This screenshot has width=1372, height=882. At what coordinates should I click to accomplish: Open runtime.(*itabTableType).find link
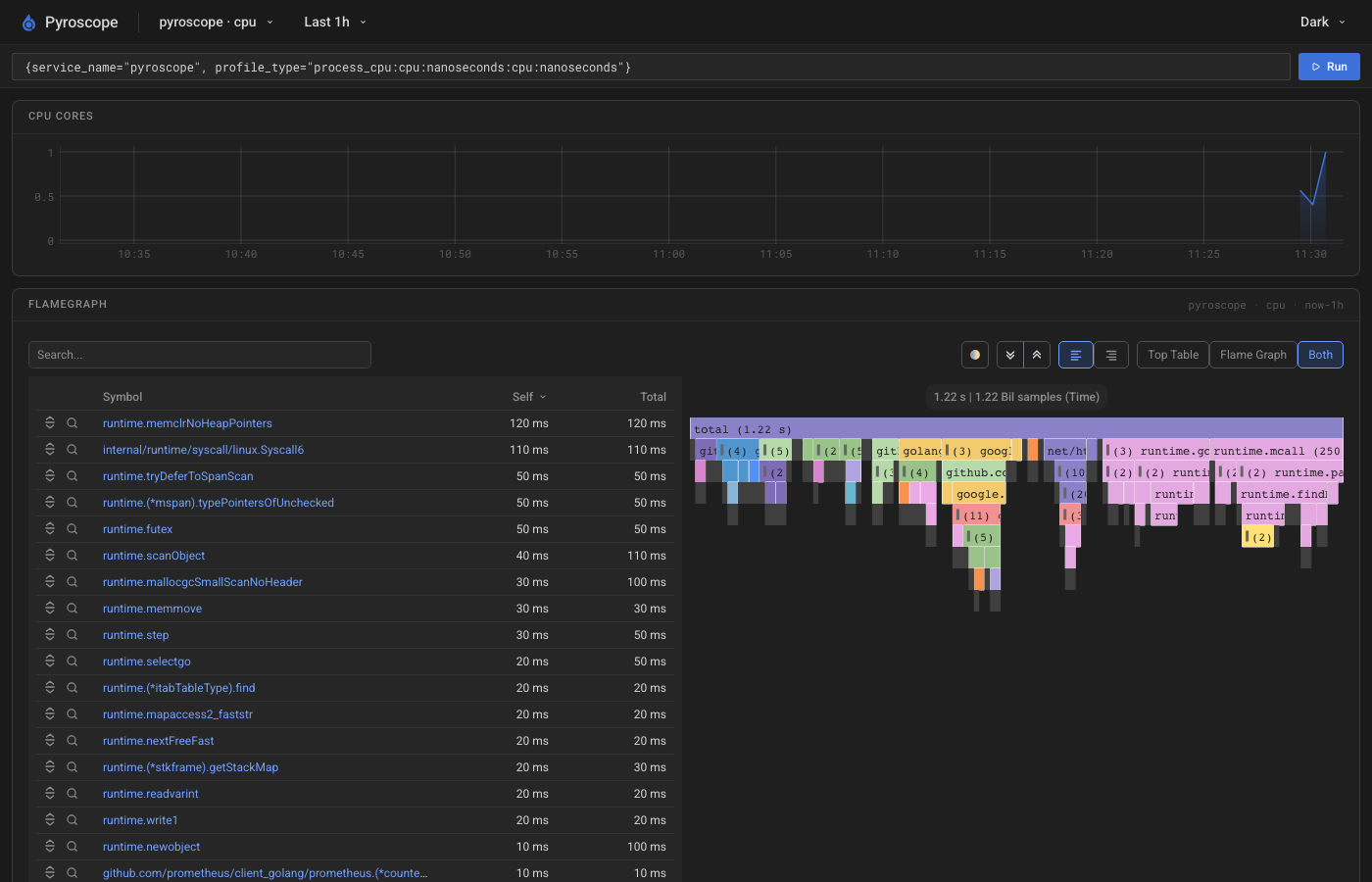point(178,688)
